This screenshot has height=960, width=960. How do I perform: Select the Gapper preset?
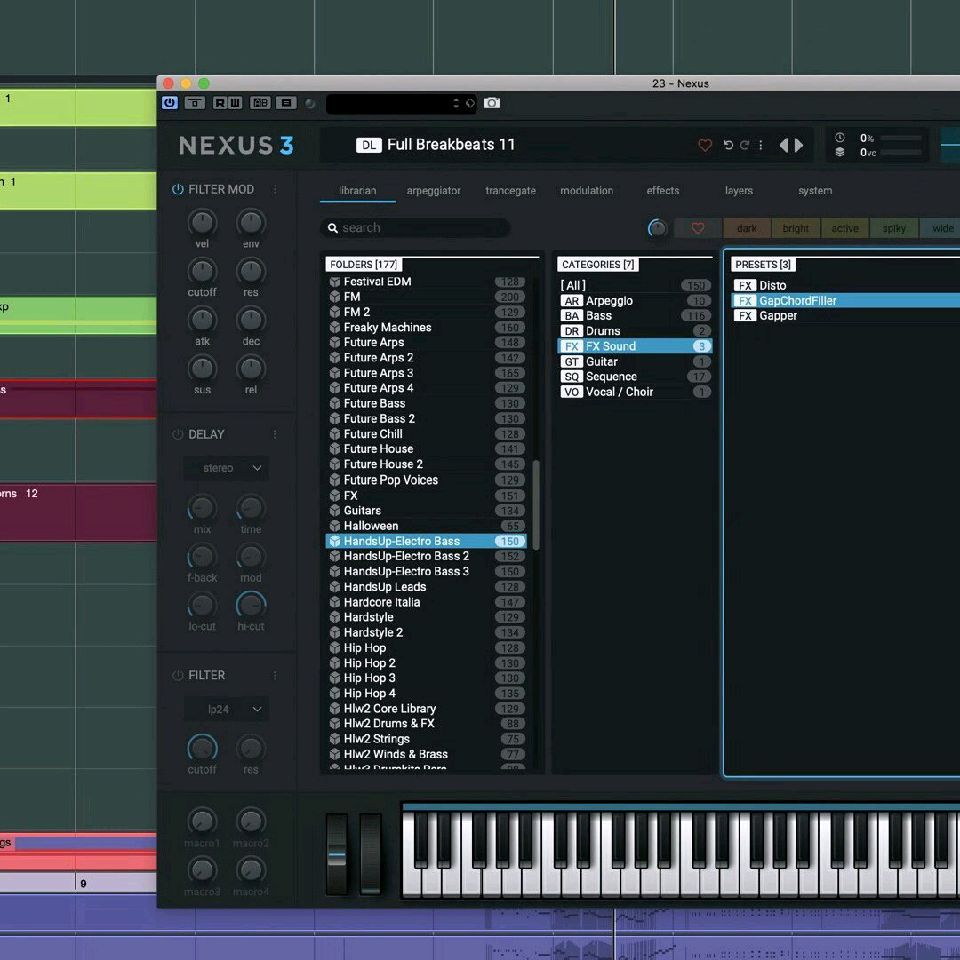(x=777, y=316)
